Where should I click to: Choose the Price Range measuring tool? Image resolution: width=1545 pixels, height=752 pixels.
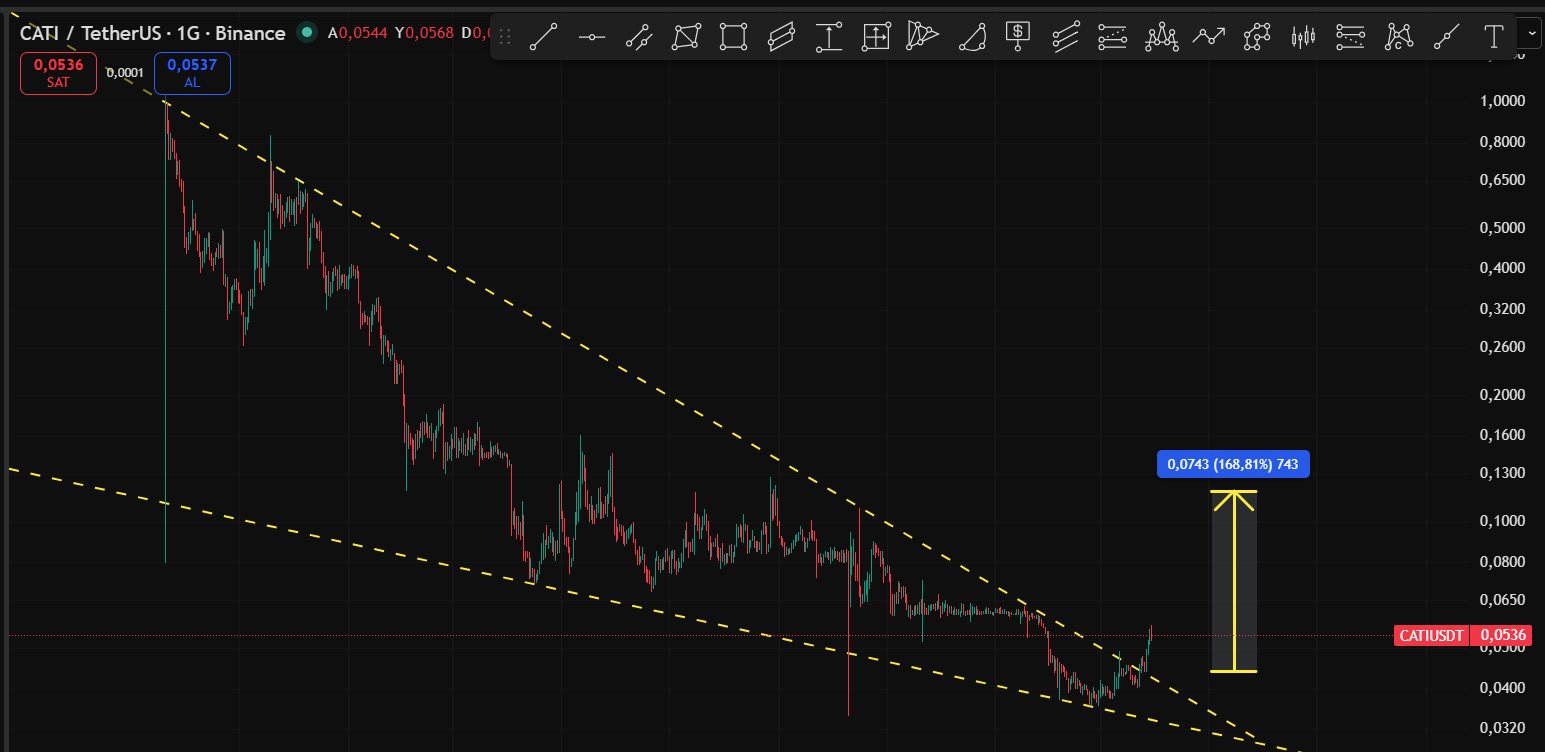click(x=828, y=37)
